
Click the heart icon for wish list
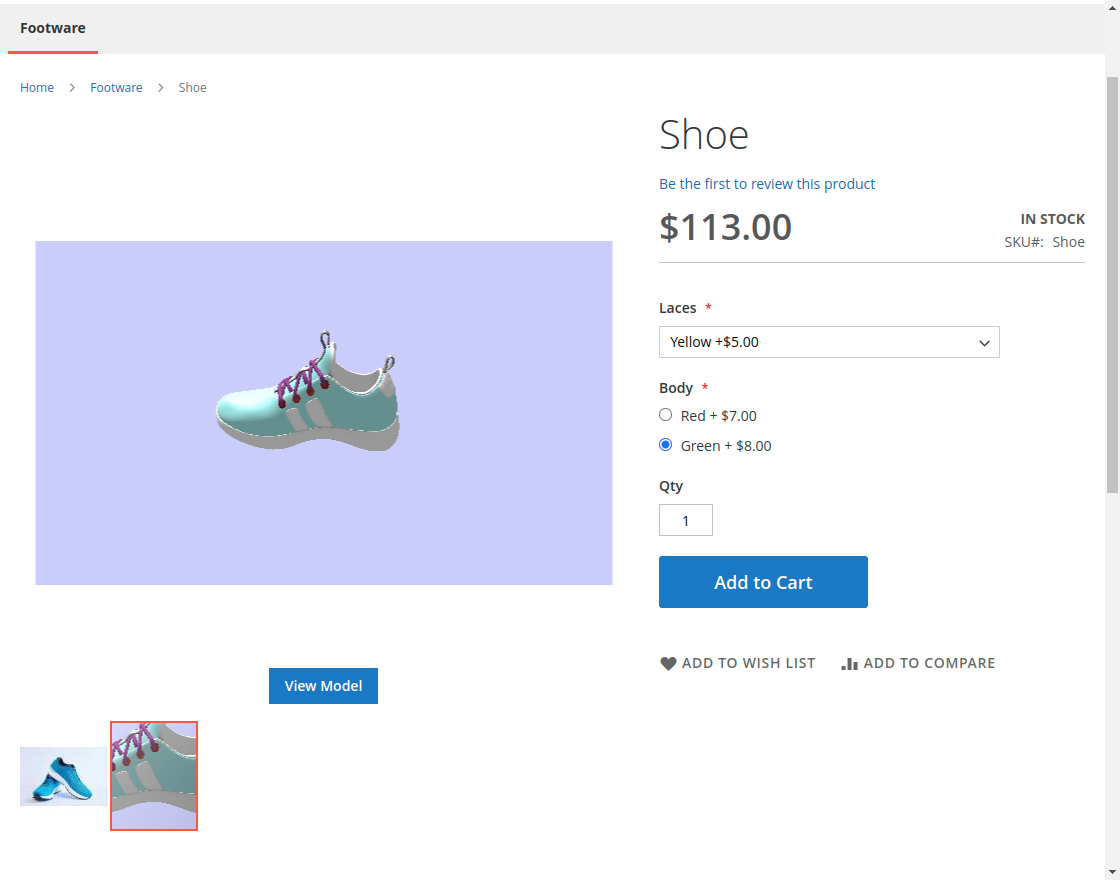[668, 662]
